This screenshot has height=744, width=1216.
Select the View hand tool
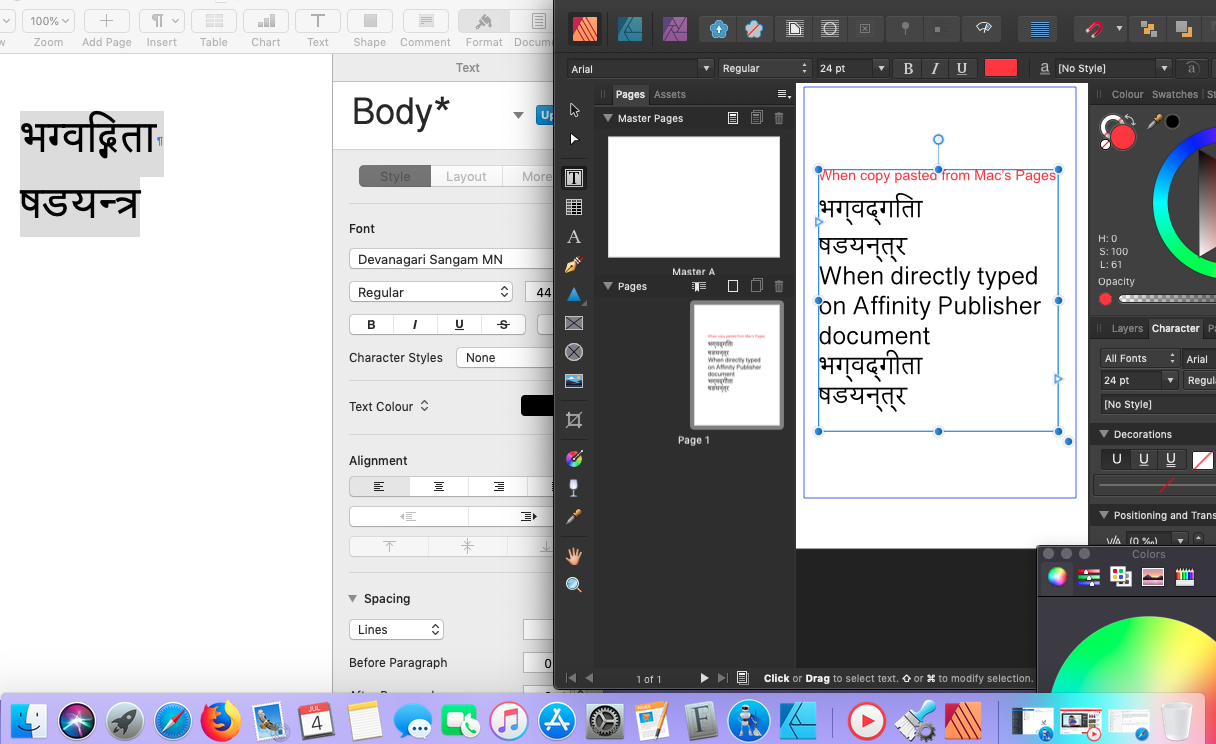(x=574, y=556)
